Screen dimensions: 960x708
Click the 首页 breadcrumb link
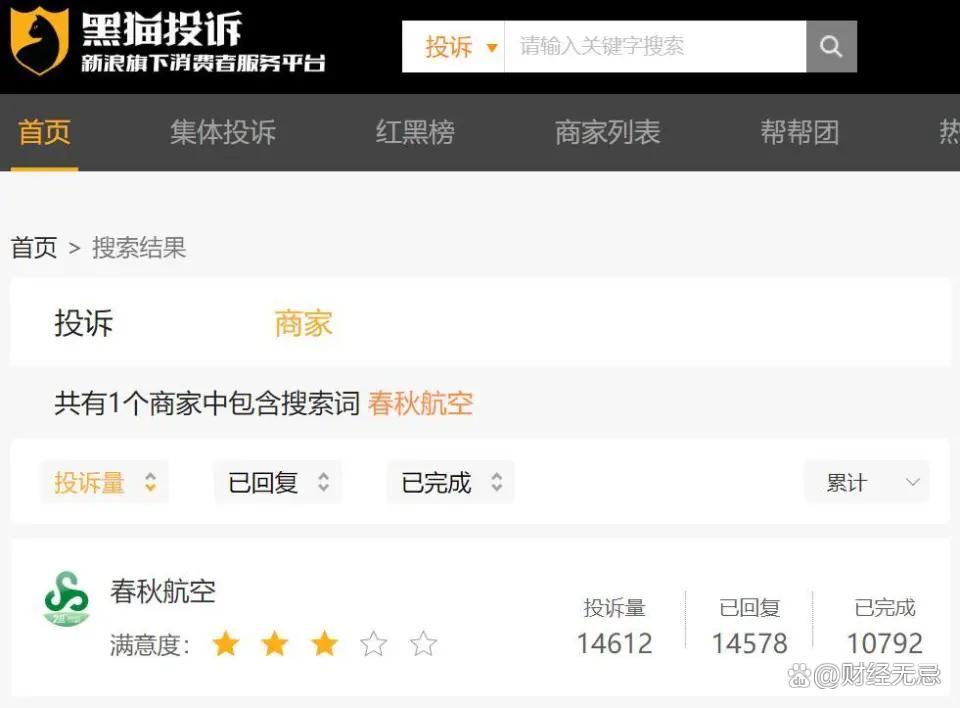34,247
